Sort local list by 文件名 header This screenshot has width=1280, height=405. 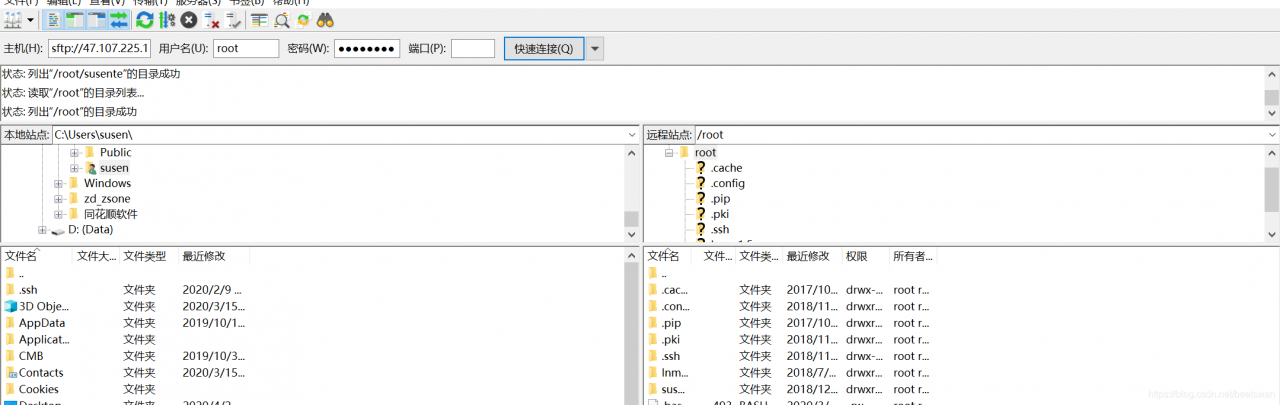click(x=37, y=256)
